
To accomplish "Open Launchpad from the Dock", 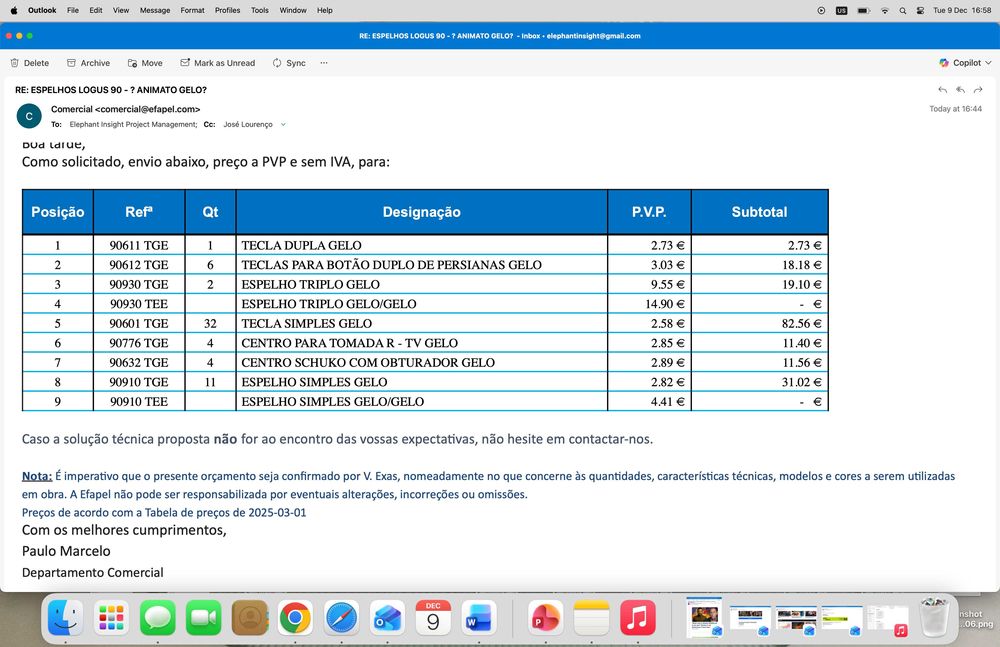I will pyautogui.click(x=112, y=618).
